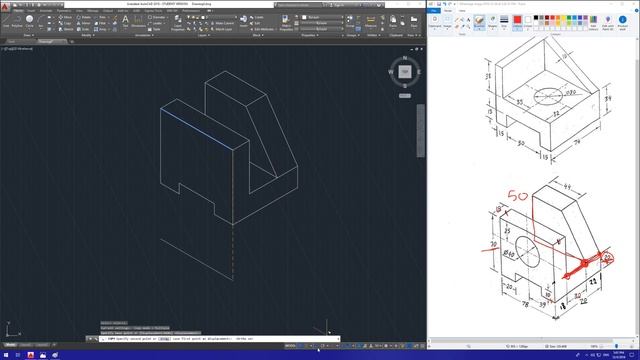
Task: Choose the Array command in Modify panel
Action: point(100,29)
